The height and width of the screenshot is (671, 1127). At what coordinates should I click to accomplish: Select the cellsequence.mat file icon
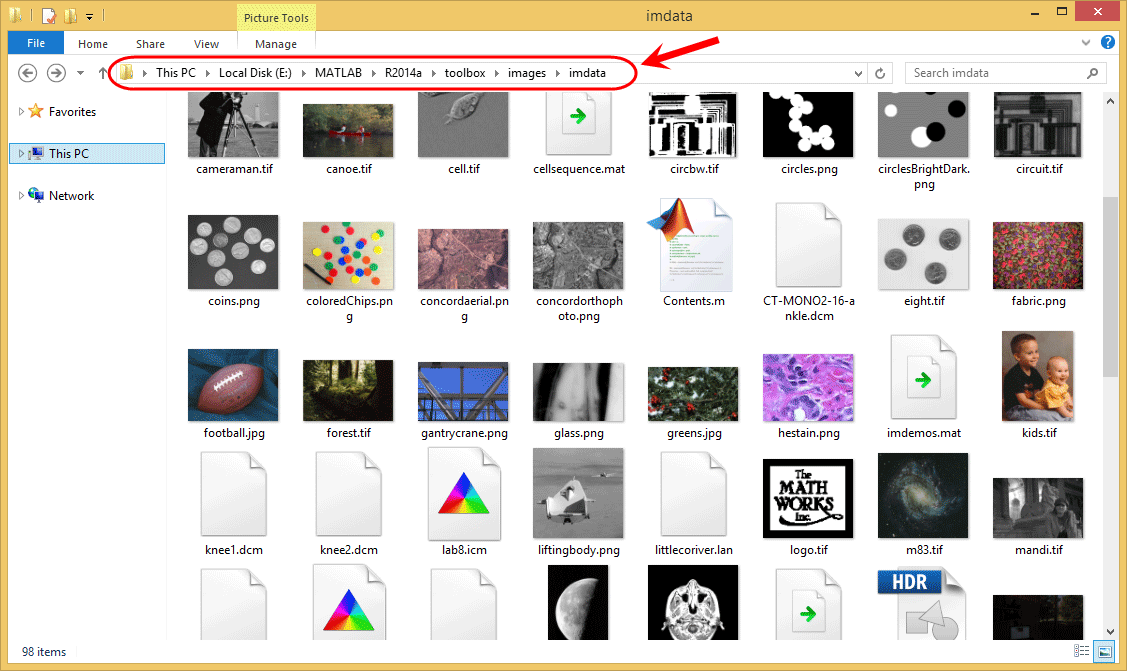point(578,124)
